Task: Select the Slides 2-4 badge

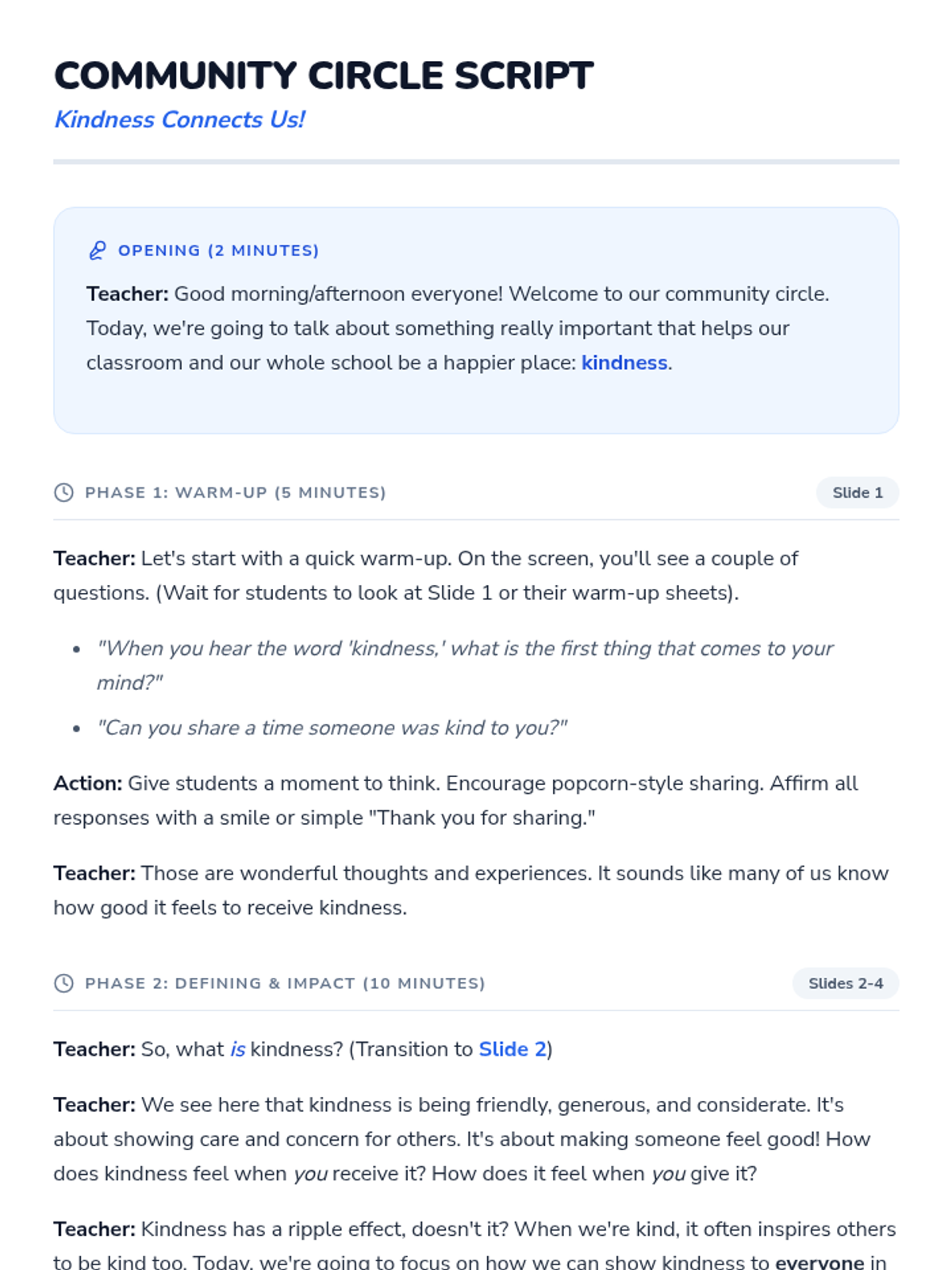Action: [x=845, y=983]
